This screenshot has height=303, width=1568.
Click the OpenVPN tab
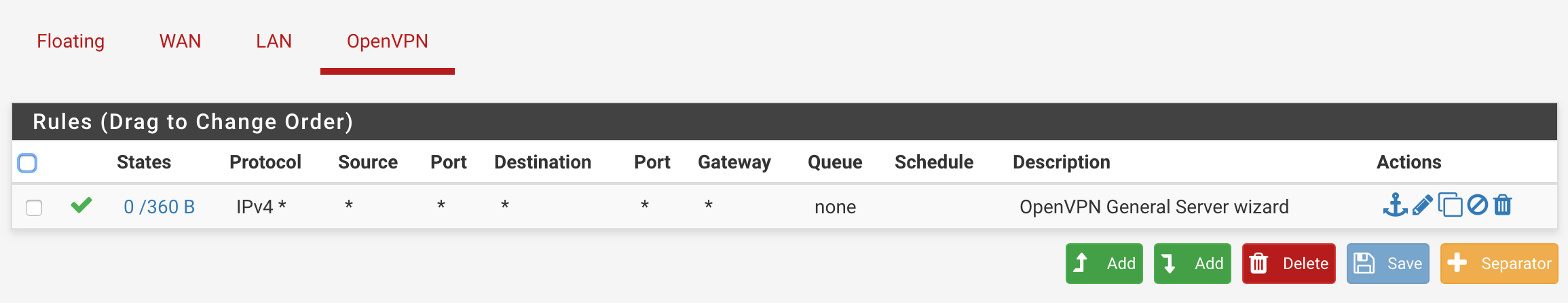tap(387, 41)
